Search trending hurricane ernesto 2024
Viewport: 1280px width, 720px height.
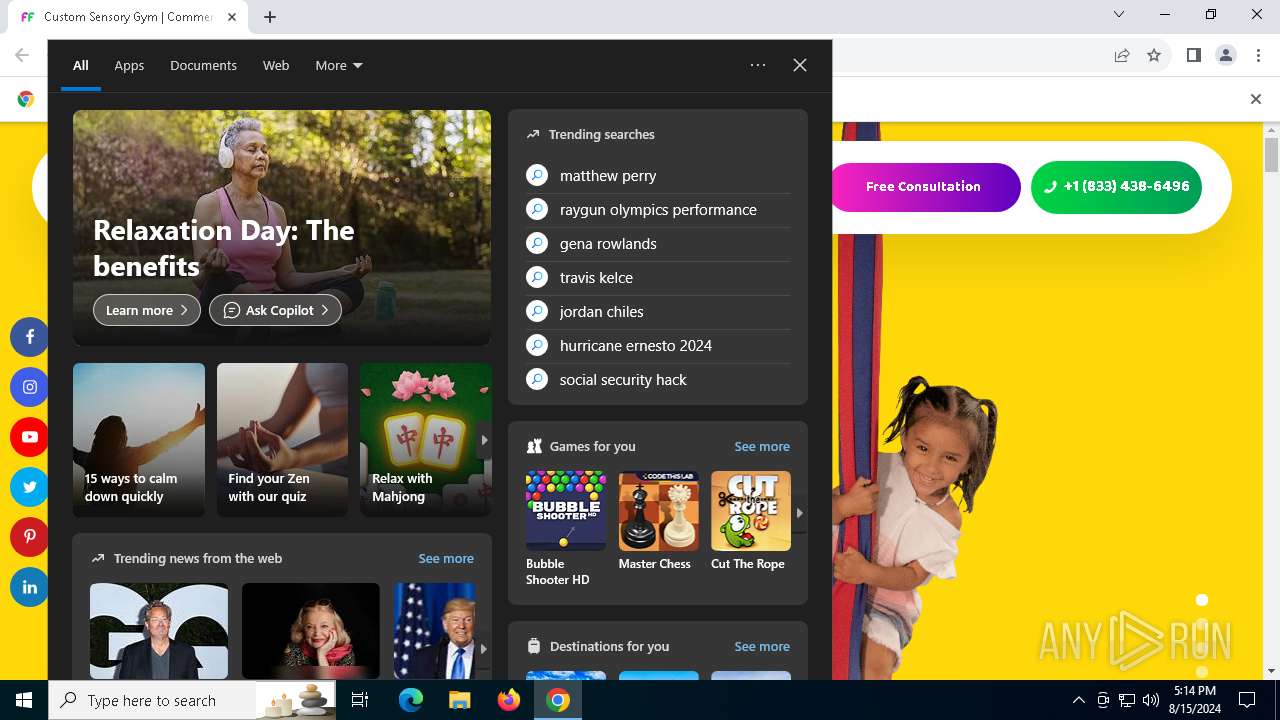pyautogui.click(x=658, y=345)
